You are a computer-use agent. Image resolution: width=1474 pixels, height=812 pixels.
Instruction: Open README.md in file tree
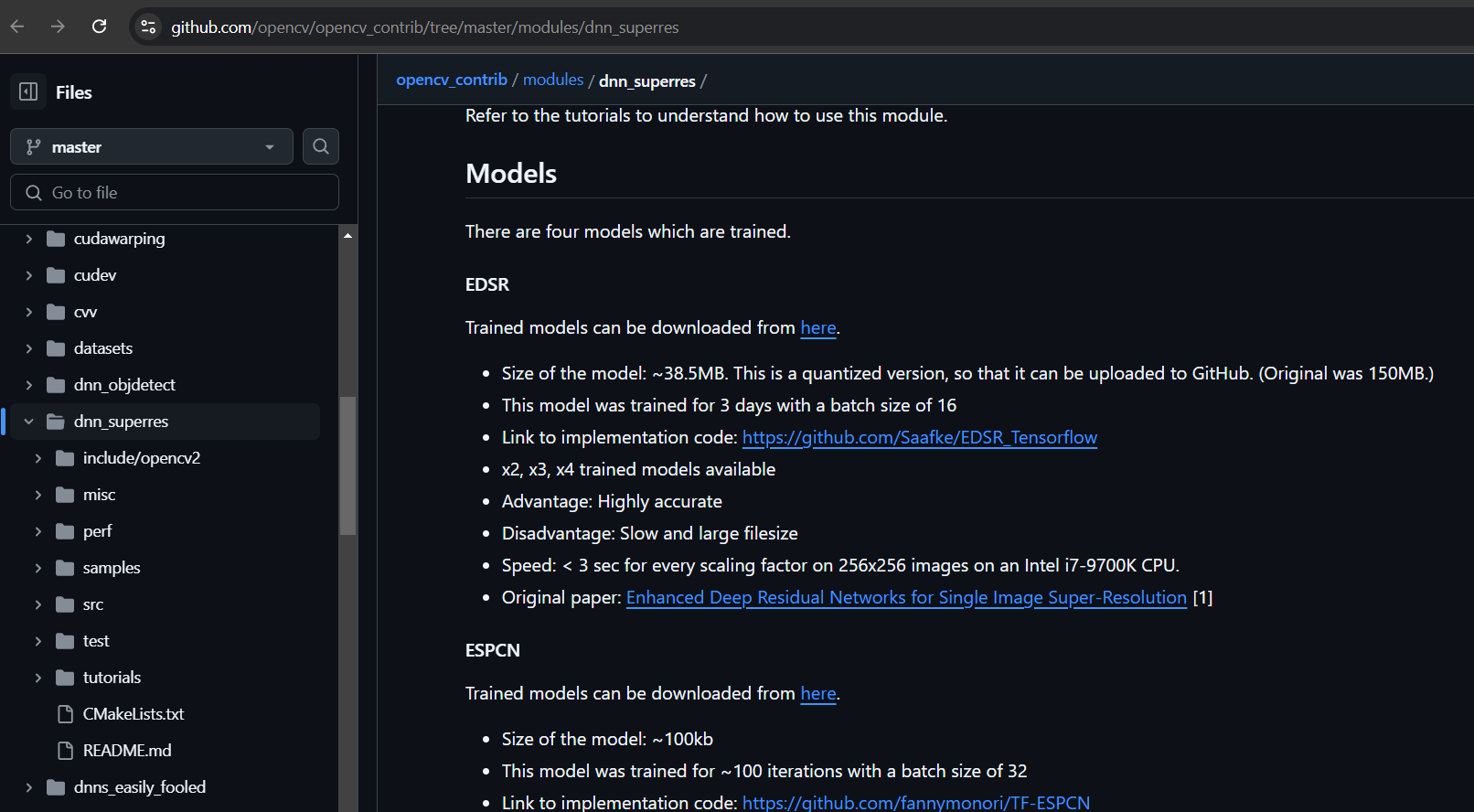(x=127, y=750)
